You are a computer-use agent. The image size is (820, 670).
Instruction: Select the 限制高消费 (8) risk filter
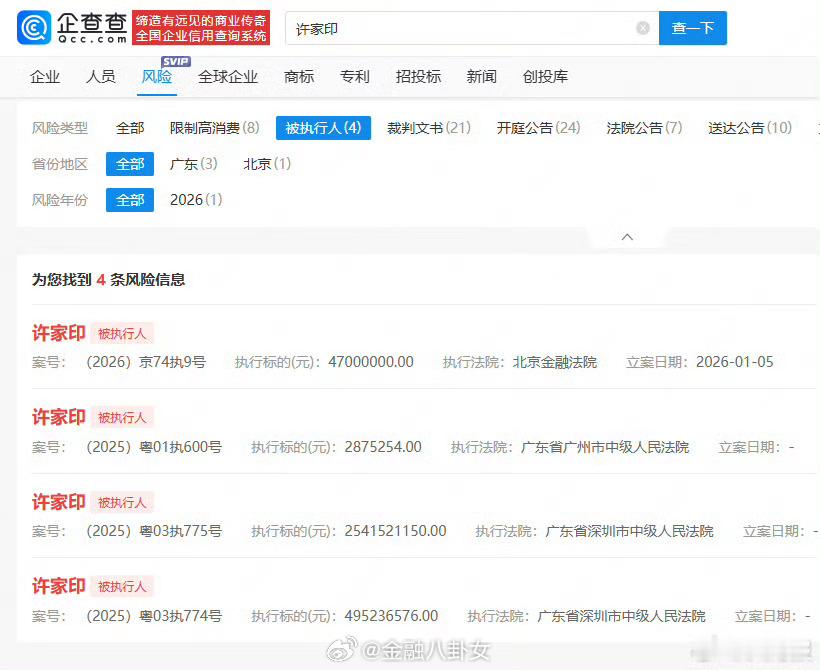tap(215, 127)
